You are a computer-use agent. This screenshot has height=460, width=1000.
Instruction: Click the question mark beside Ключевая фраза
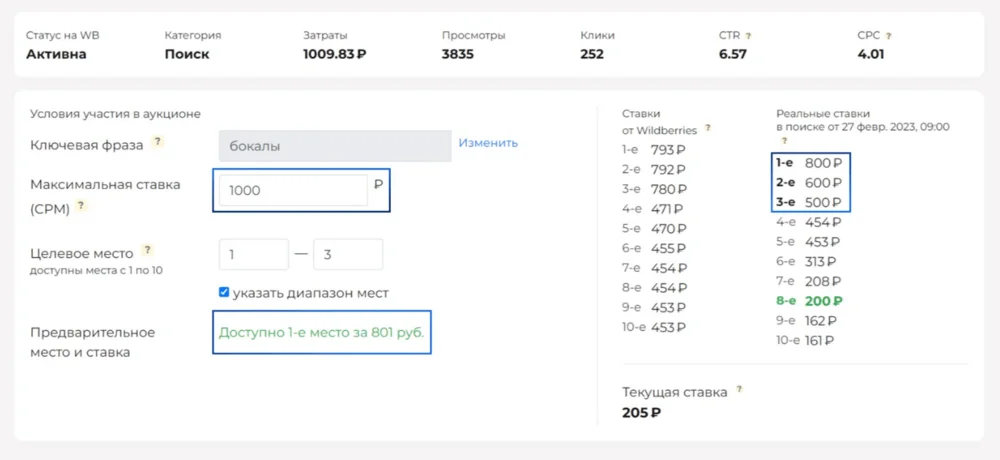[x=157, y=143]
